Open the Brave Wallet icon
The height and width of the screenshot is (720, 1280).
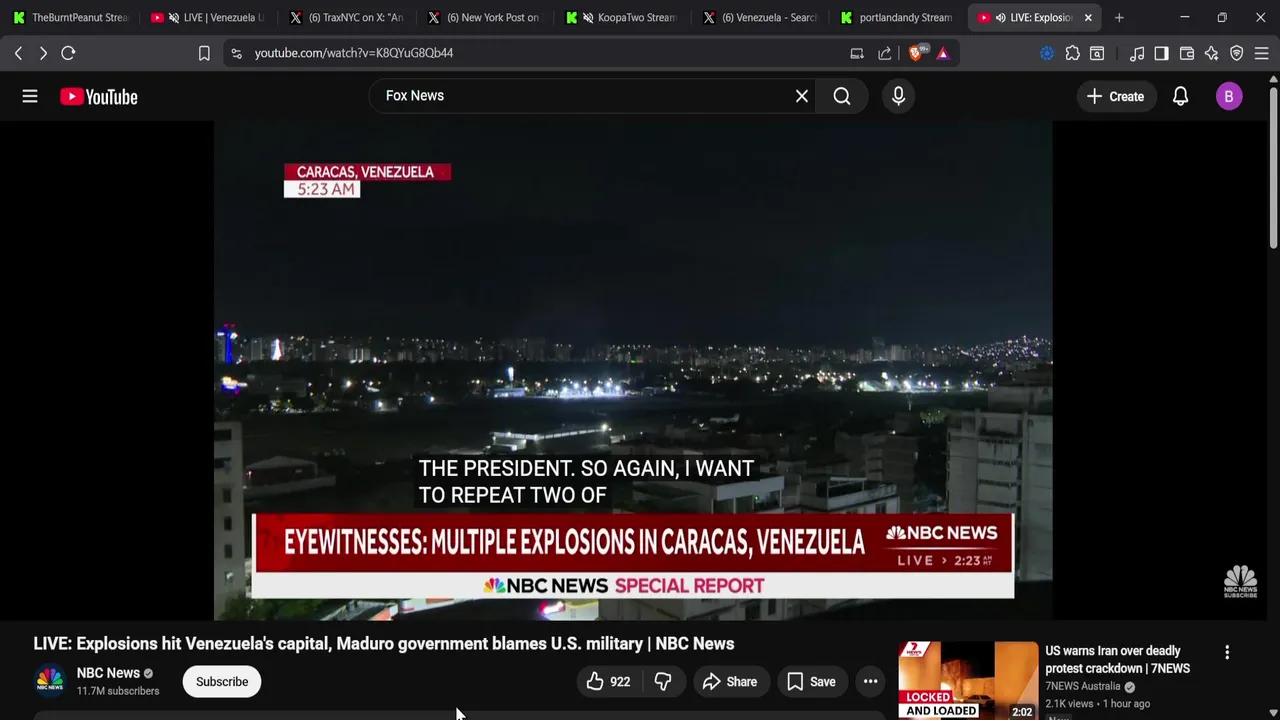1187,53
